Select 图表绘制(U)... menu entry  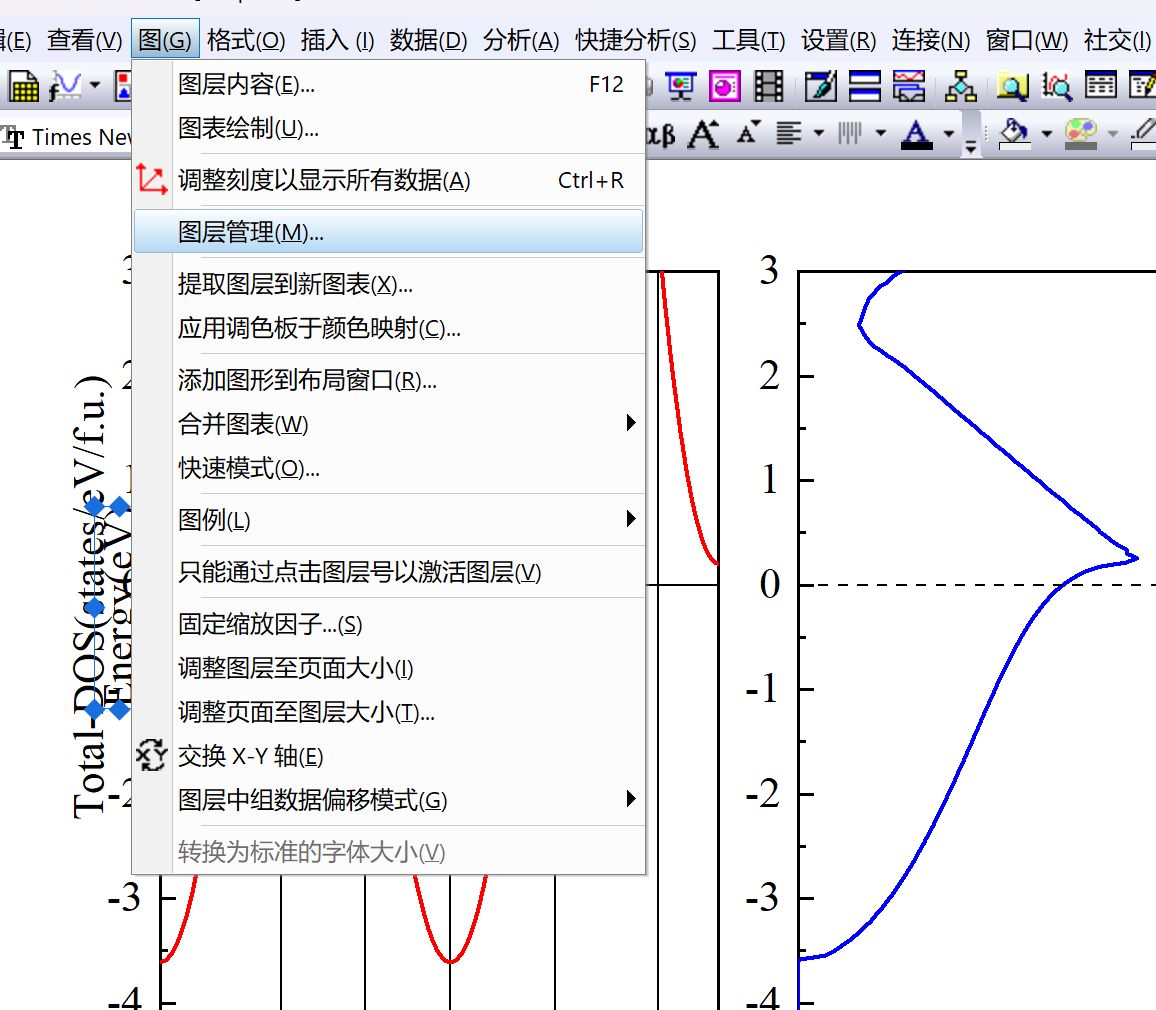pos(389,128)
